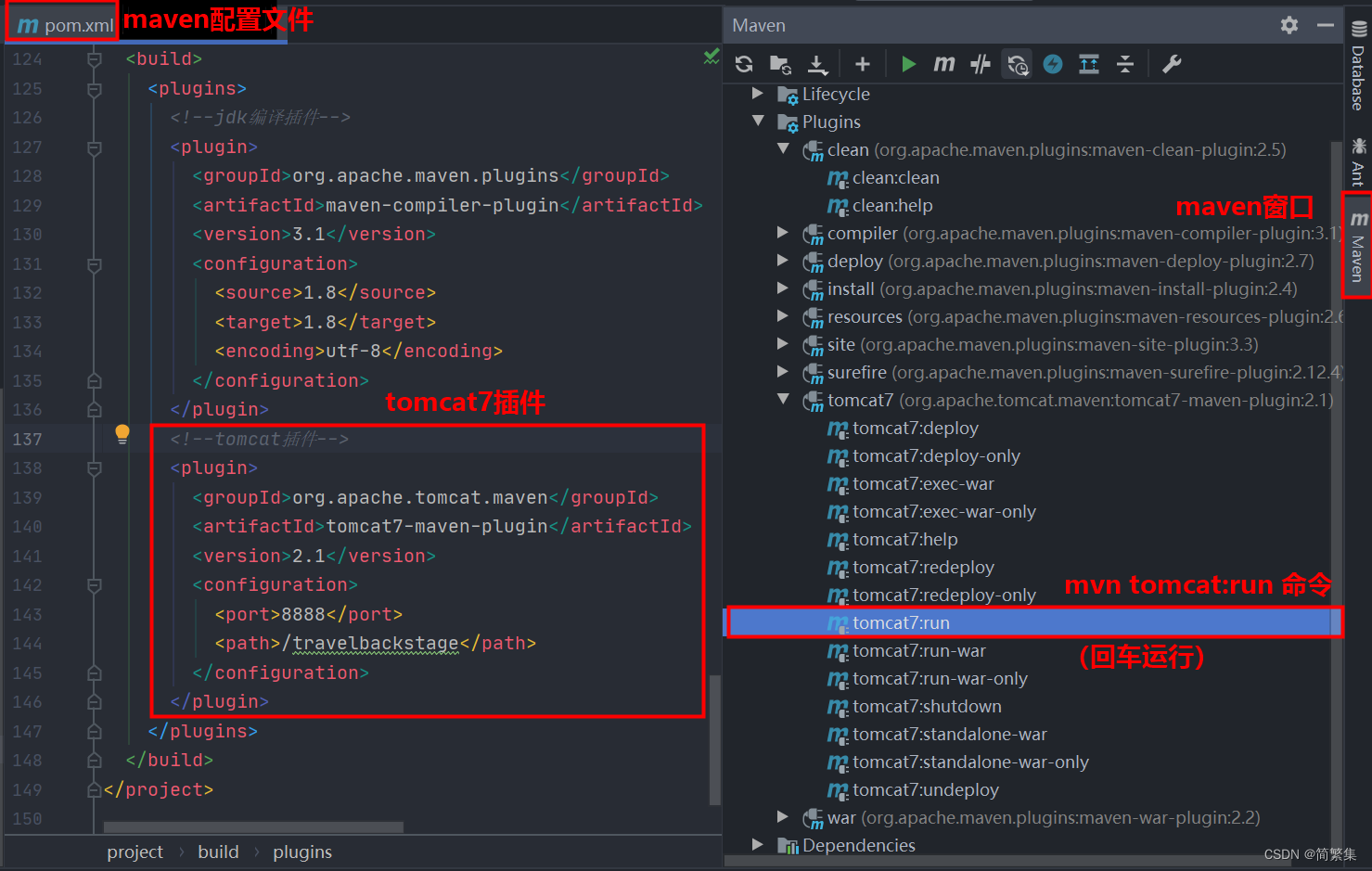Open Maven panel gear options
Viewport: 1372px width, 871px height.
tap(1289, 25)
